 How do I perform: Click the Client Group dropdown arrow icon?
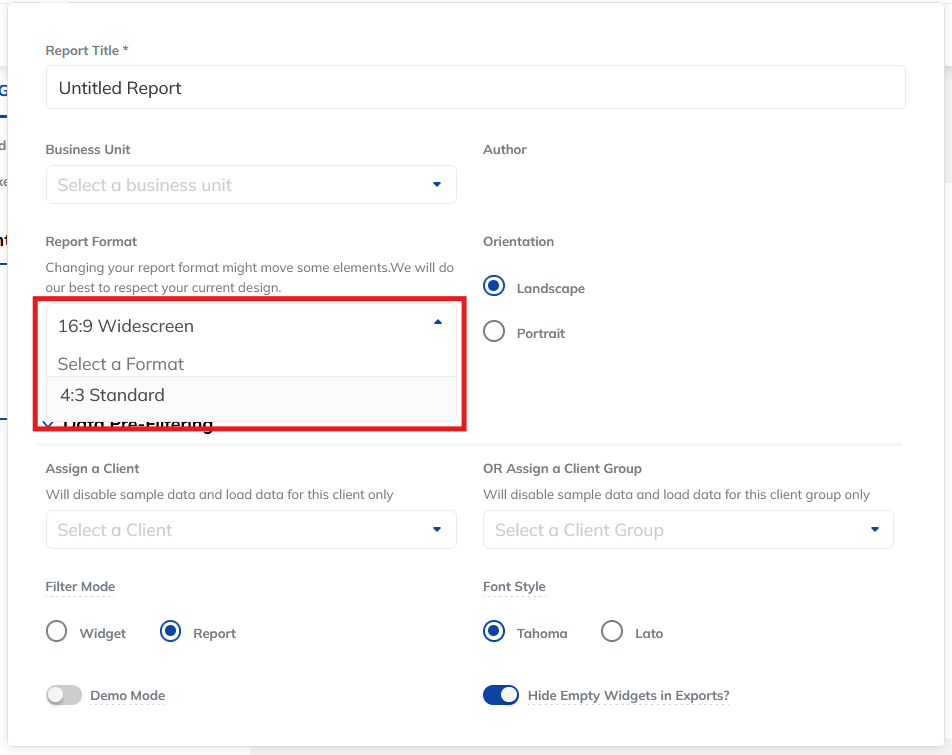pos(875,530)
